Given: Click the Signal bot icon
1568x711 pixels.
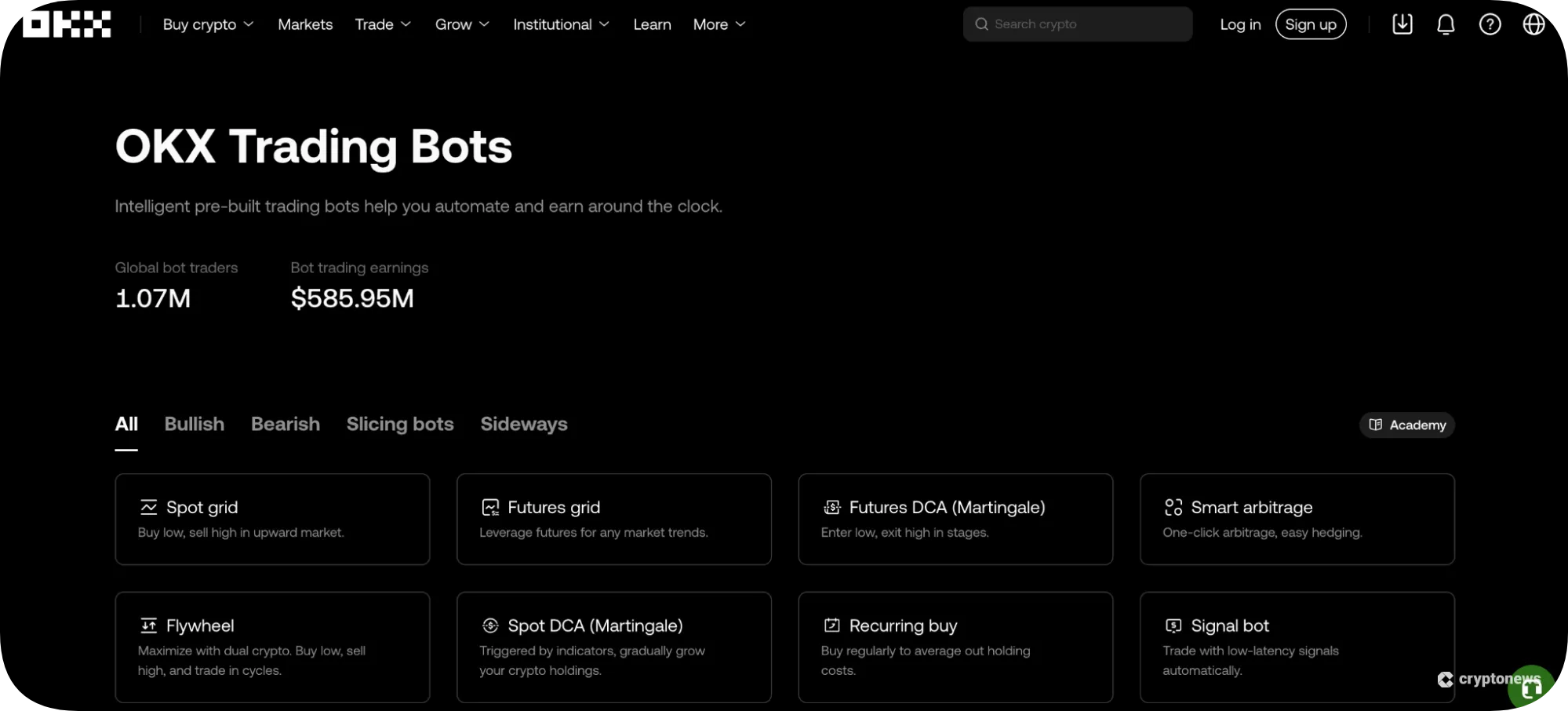Looking at the screenshot, I should [x=1173, y=625].
